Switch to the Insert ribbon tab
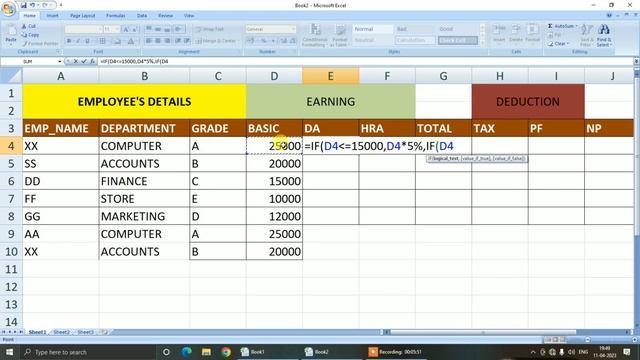 52,16
